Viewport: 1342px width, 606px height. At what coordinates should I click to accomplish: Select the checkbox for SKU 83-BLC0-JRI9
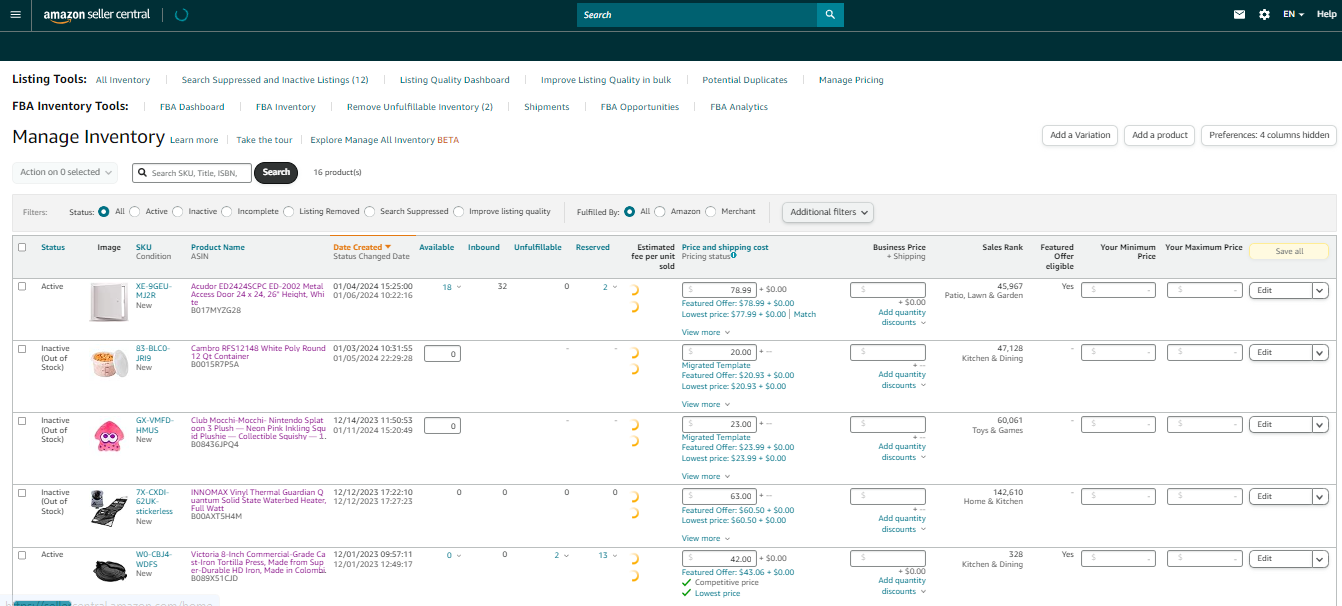point(22,348)
